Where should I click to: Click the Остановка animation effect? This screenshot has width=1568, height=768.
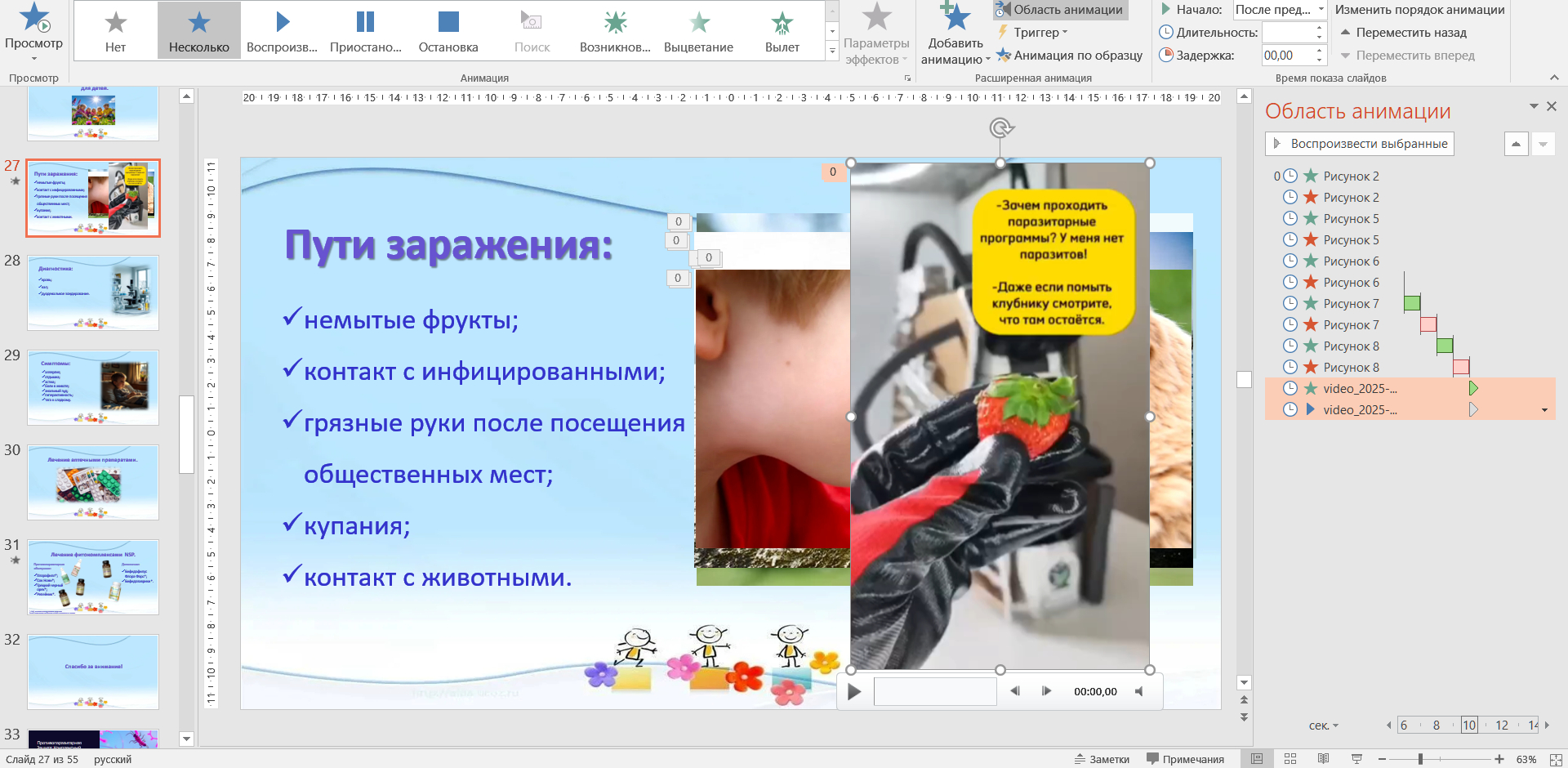[x=448, y=29]
